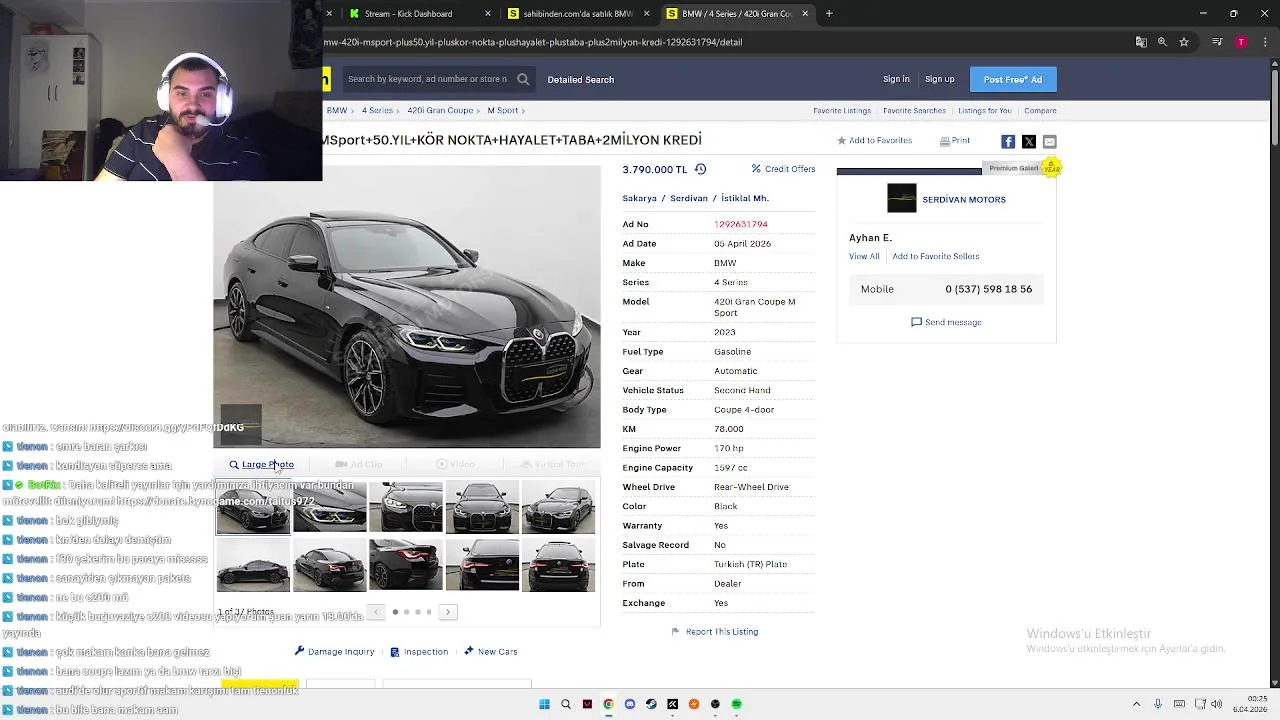This screenshot has width=1280, height=720.
Task: Open Damage Inquiry link
Action: (x=334, y=652)
